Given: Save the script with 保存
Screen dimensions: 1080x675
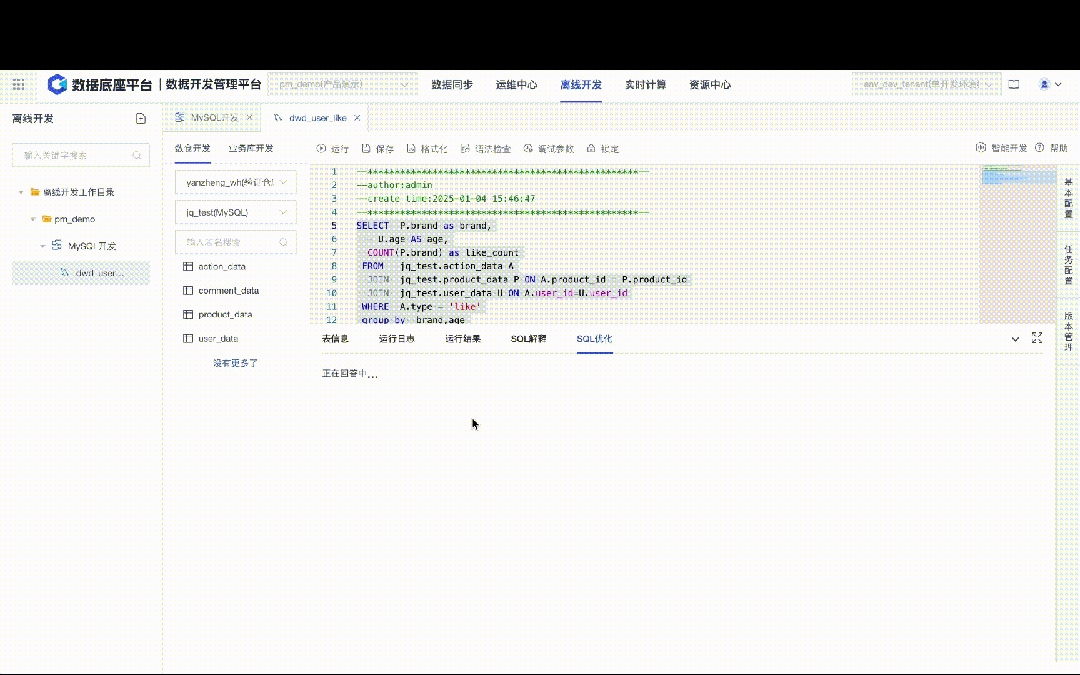Looking at the screenshot, I should 377,149.
